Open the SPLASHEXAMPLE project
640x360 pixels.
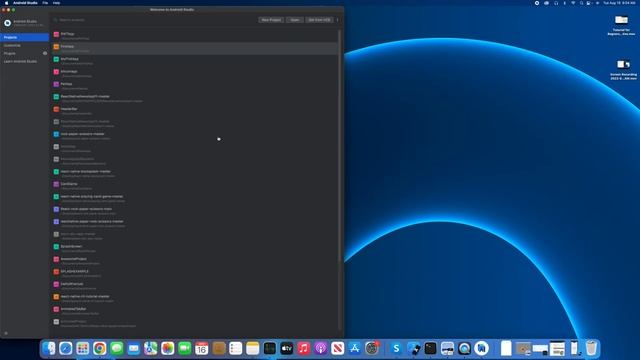(x=195, y=273)
